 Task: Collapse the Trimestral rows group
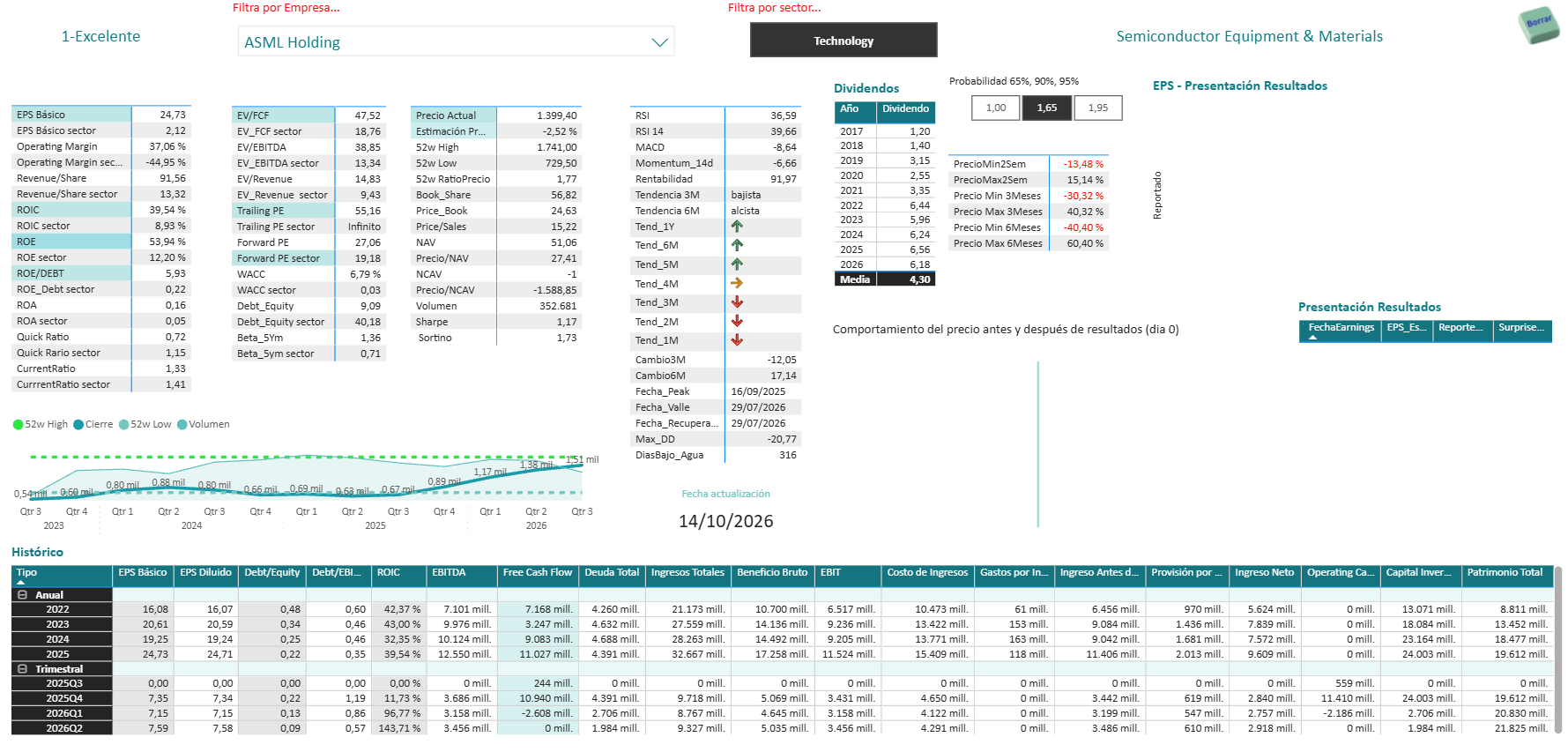[x=22, y=669]
